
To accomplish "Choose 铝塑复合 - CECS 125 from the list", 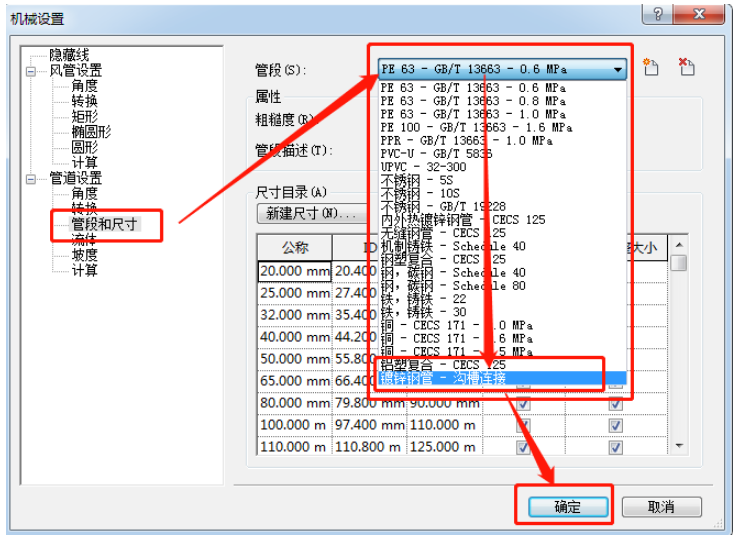I will pyautogui.click(x=503, y=365).
